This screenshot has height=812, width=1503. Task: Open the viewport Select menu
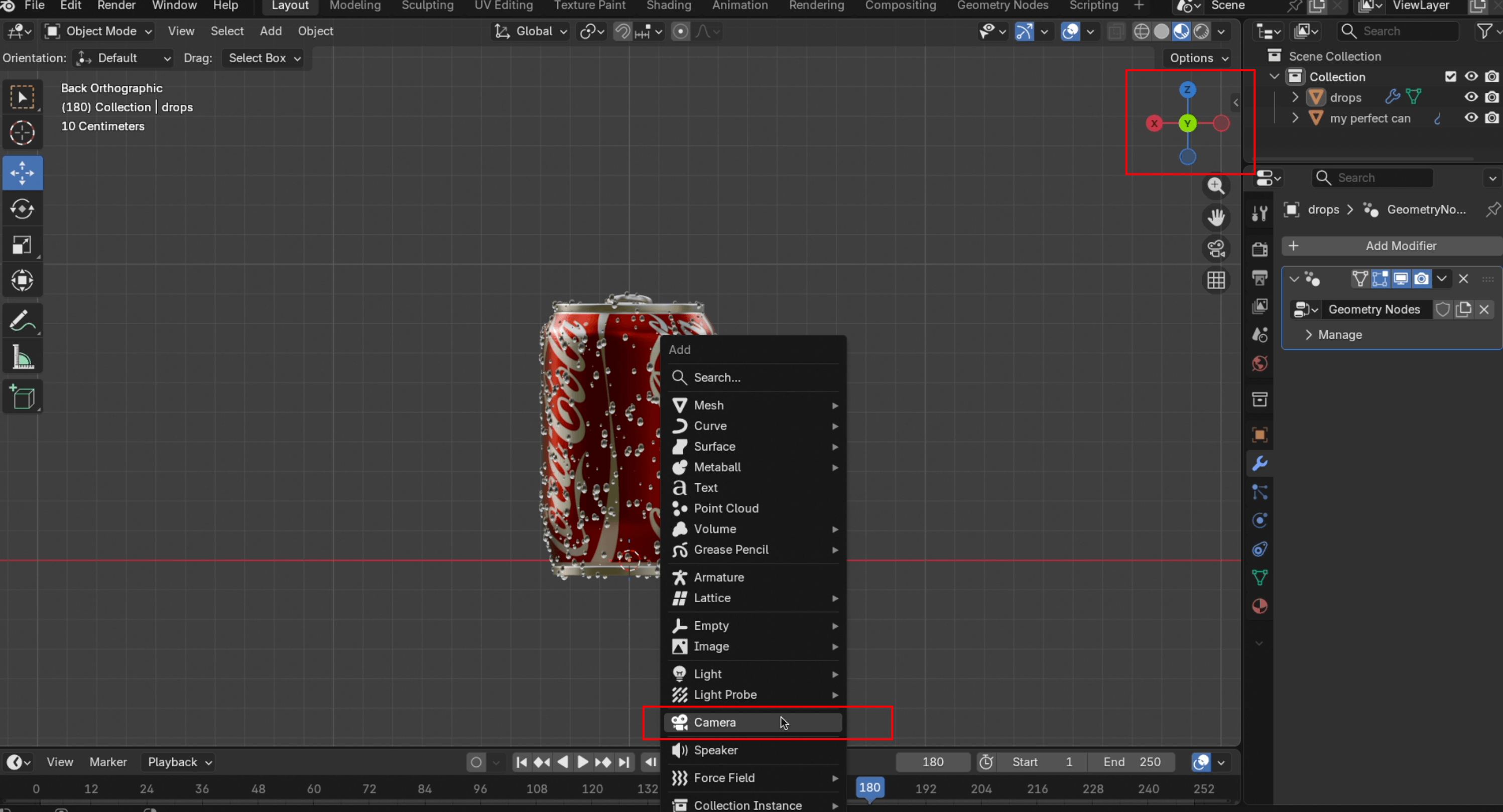[x=227, y=32]
